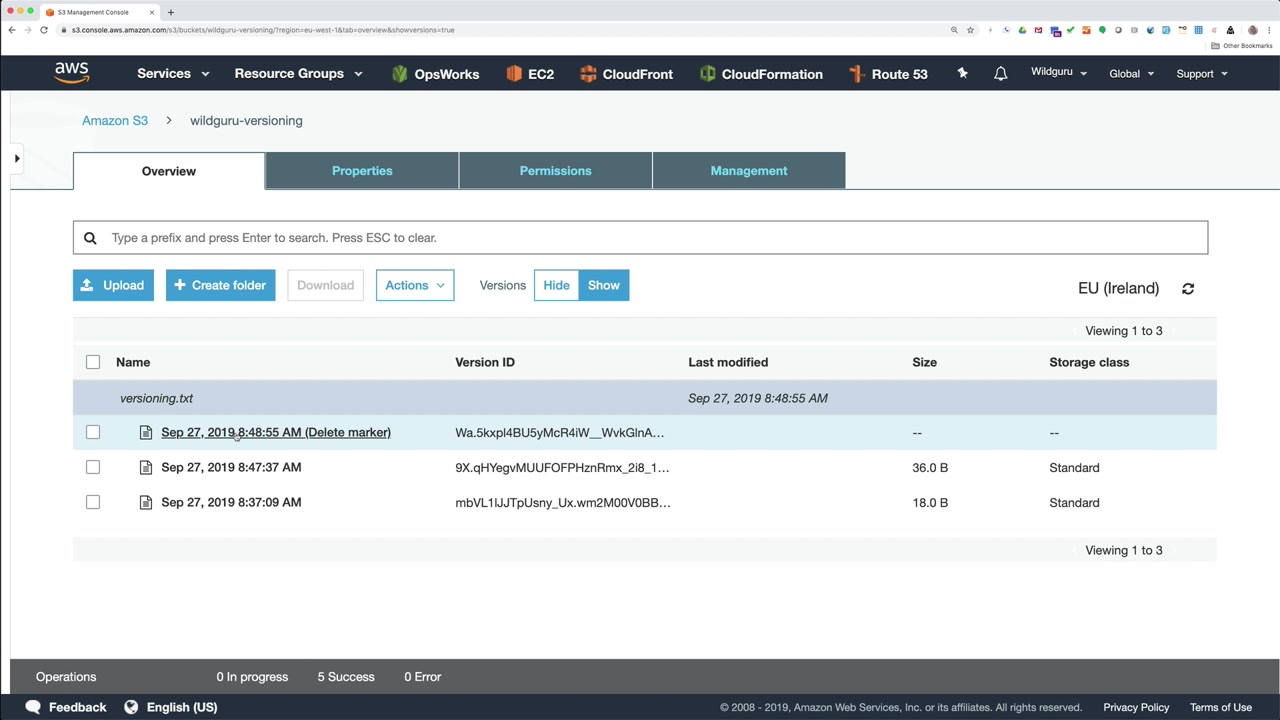Screen dimensions: 1280x720
Task: Open the Sep 27, 2019 8:37:09 AM version
Action: click(x=231, y=502)
